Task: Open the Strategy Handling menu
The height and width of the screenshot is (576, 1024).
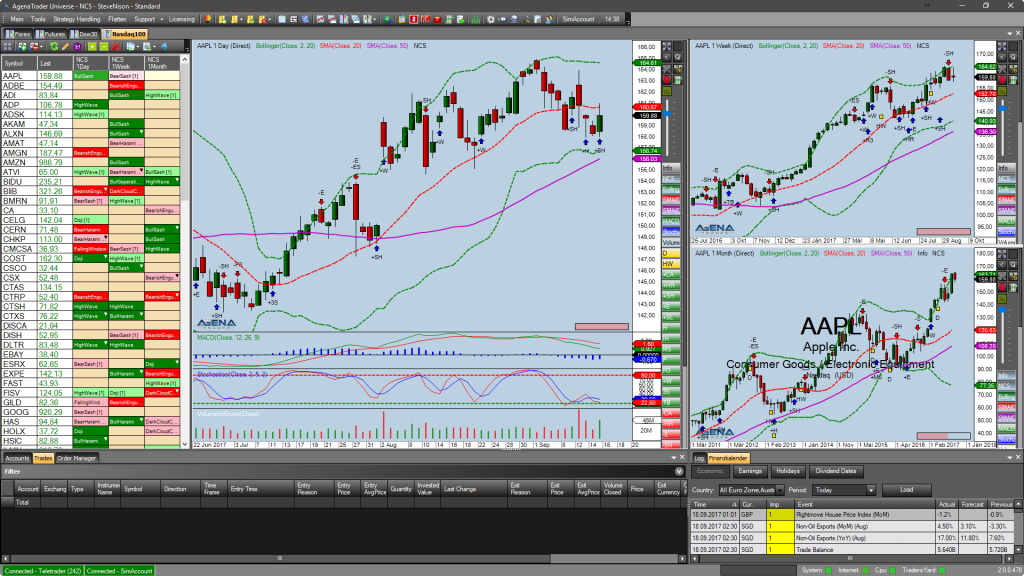Action: pyautogui.click(x=76, y=19)
